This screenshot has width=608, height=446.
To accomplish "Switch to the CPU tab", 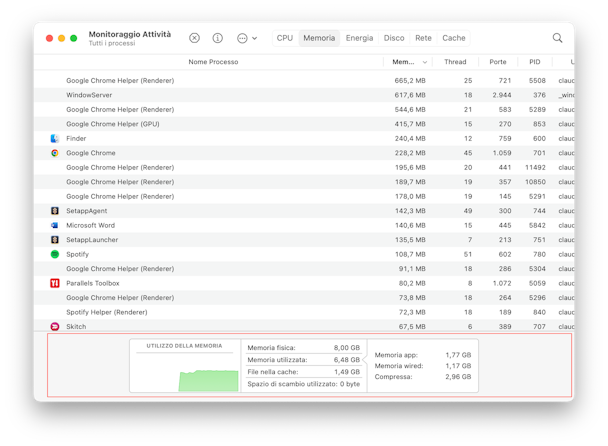I will (285, 38).
